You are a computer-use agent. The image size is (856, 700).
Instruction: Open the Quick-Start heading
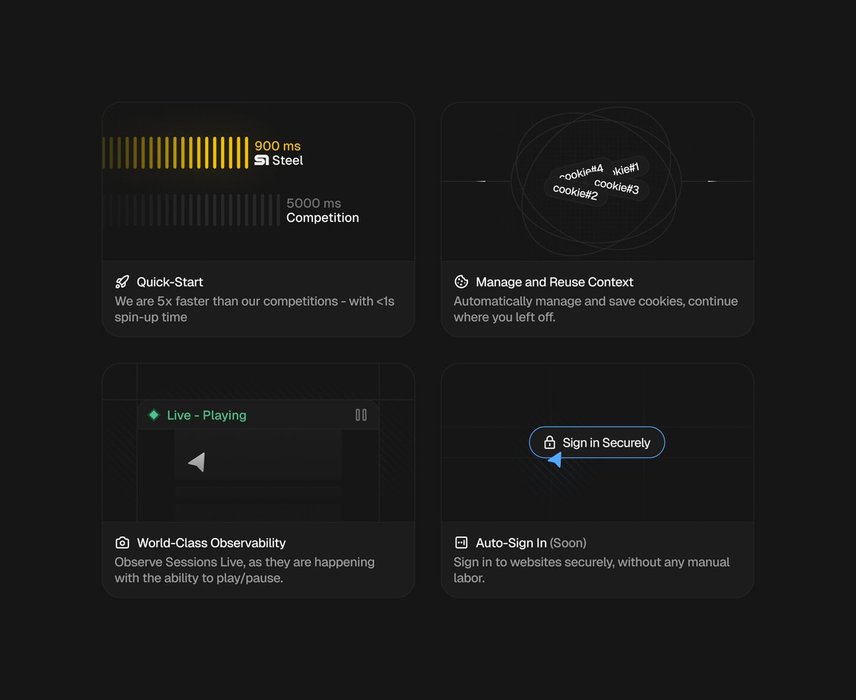pyautogui.click(x=170, y=282)
